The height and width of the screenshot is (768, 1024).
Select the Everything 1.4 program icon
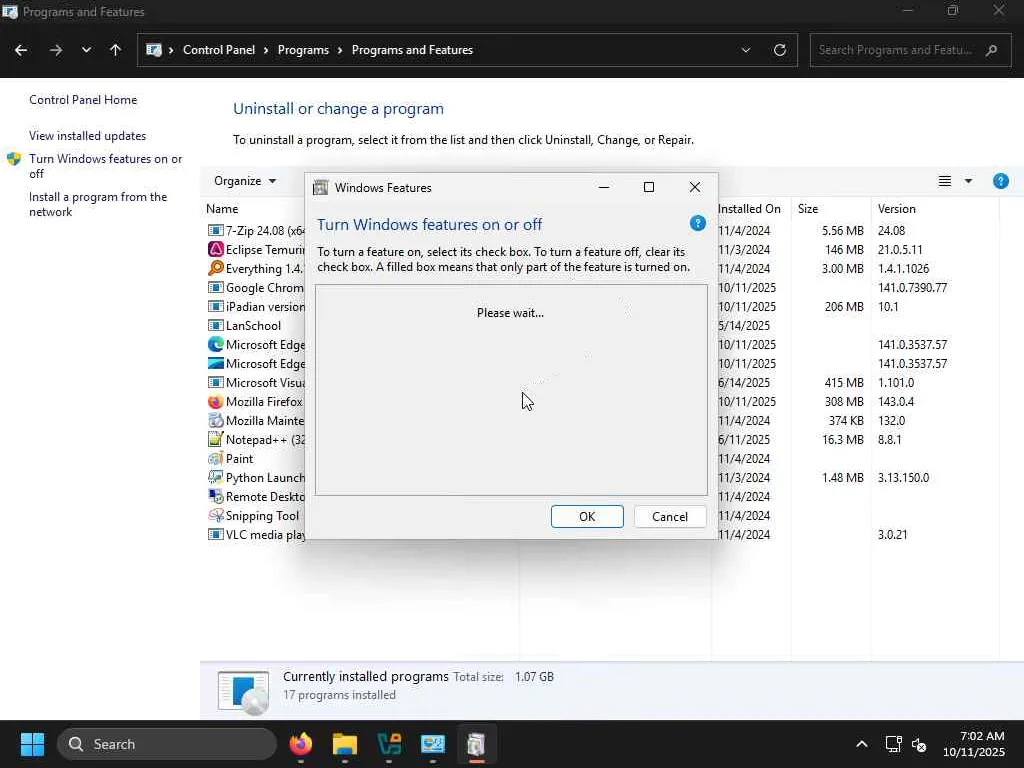(x=216, y=268)
